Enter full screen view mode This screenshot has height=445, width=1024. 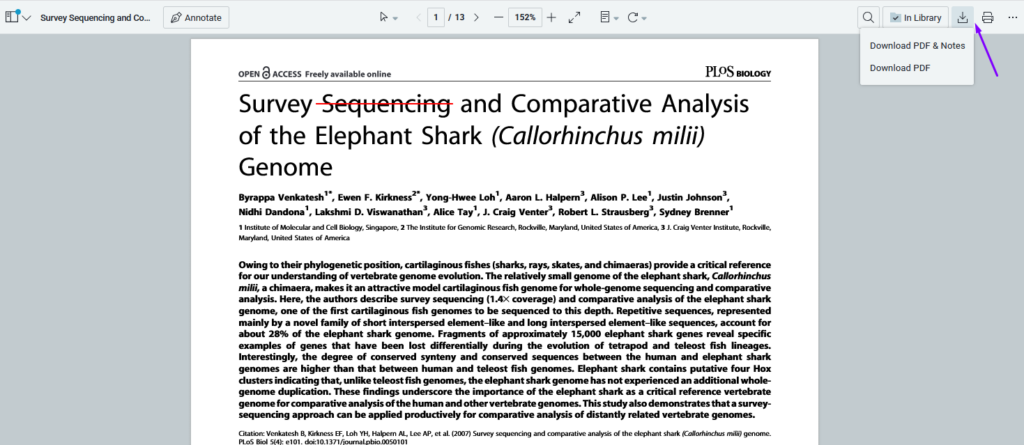pos(575,18)
